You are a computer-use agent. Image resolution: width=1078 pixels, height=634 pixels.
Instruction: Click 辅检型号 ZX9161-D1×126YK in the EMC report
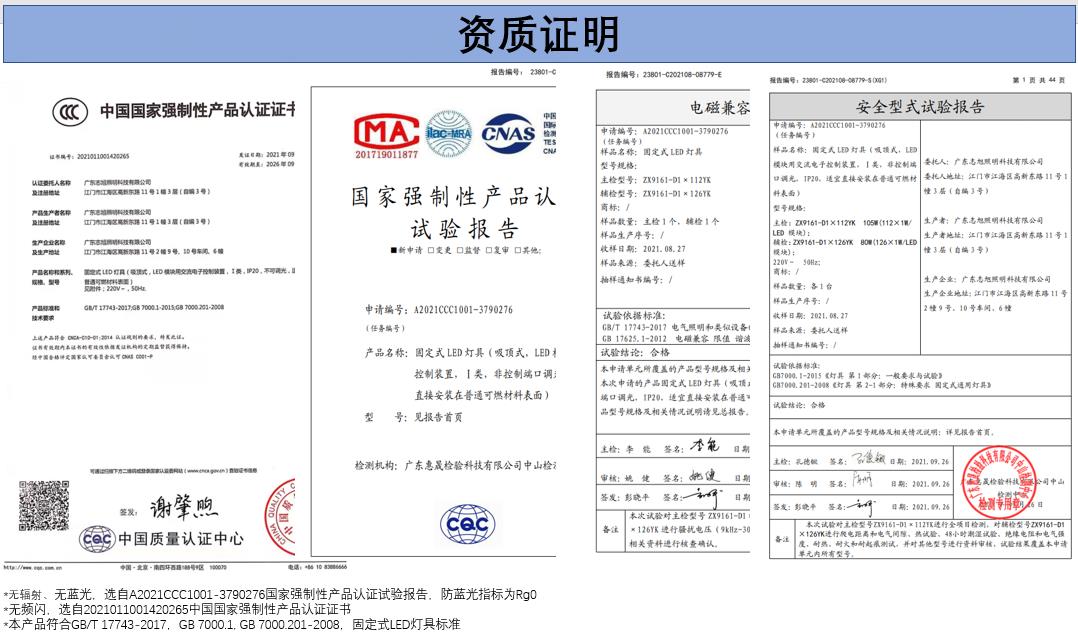pyautogui.click(x=656, y=194)
